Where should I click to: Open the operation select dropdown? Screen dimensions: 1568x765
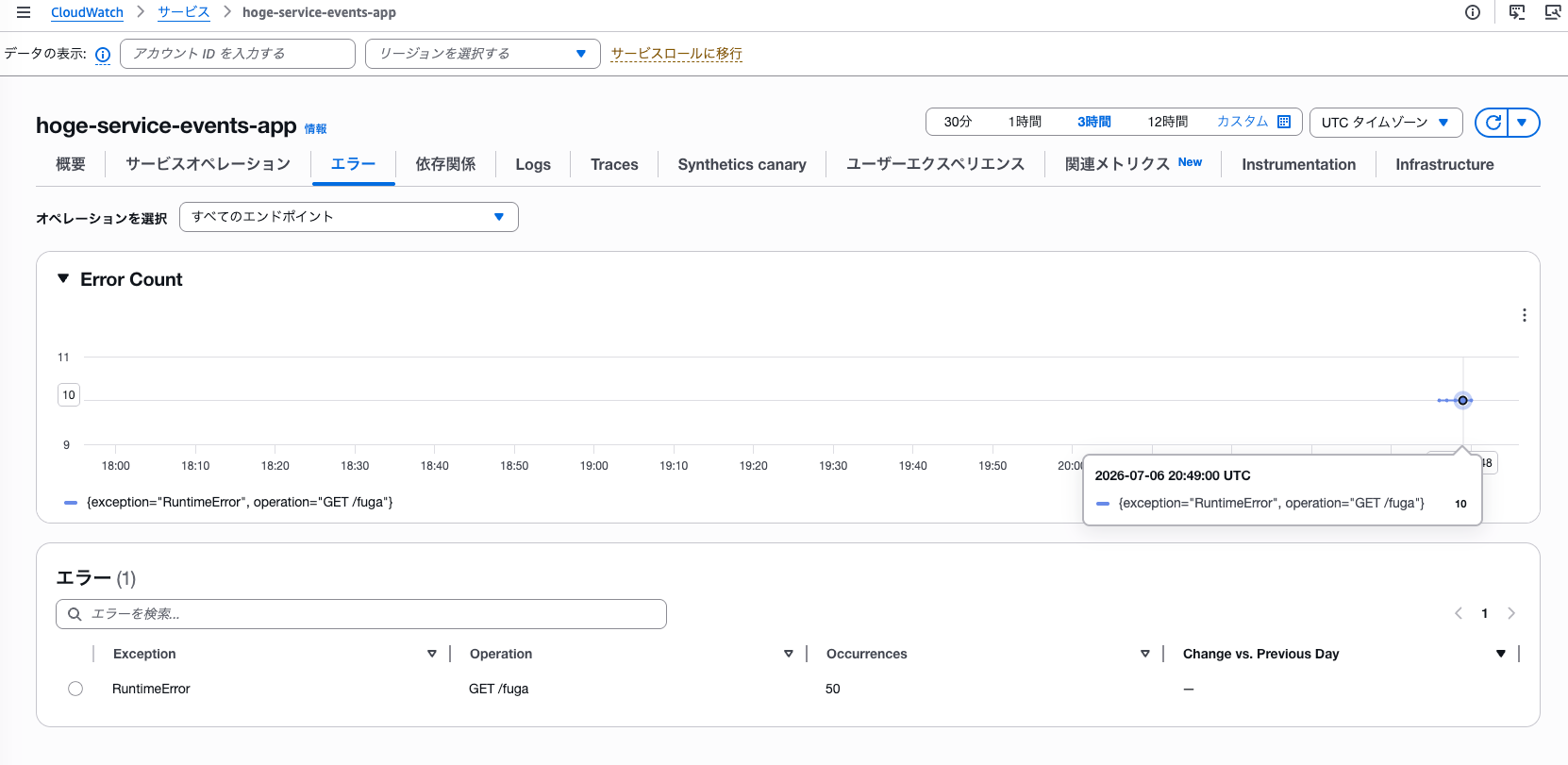click(x=349, y=217)
